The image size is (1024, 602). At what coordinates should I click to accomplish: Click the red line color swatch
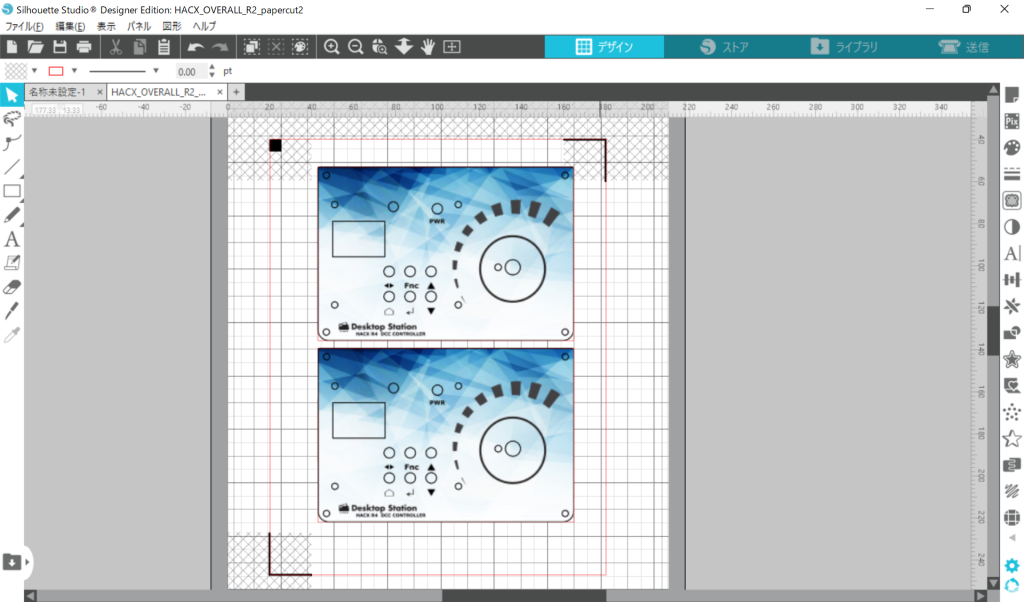pos(56,71)
